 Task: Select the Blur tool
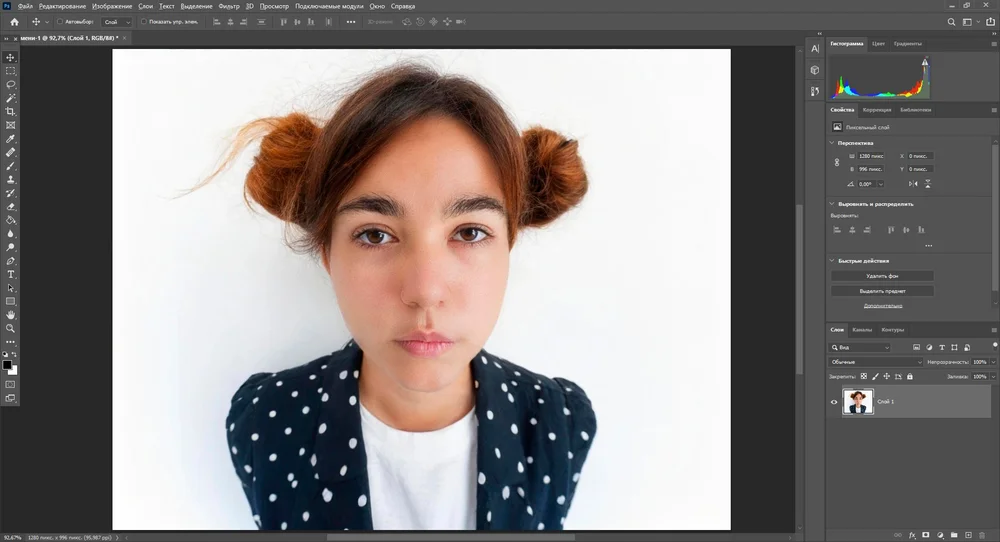click(10, 233)
